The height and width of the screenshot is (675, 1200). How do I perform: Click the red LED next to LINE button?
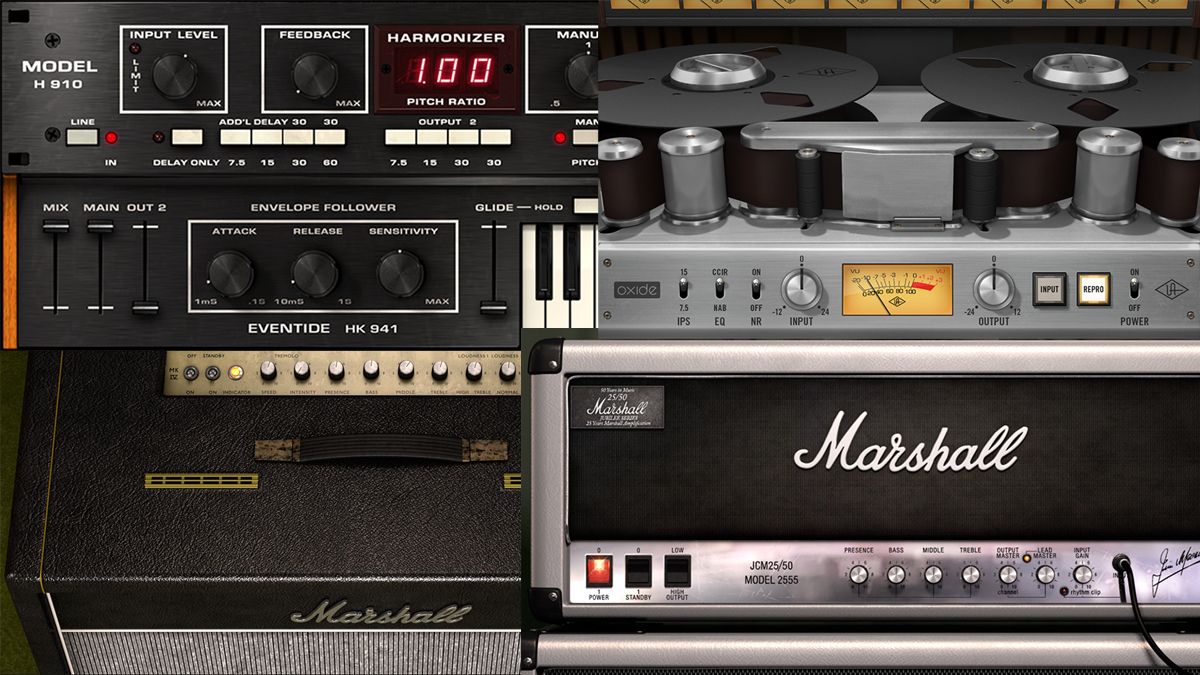[111, 137]
